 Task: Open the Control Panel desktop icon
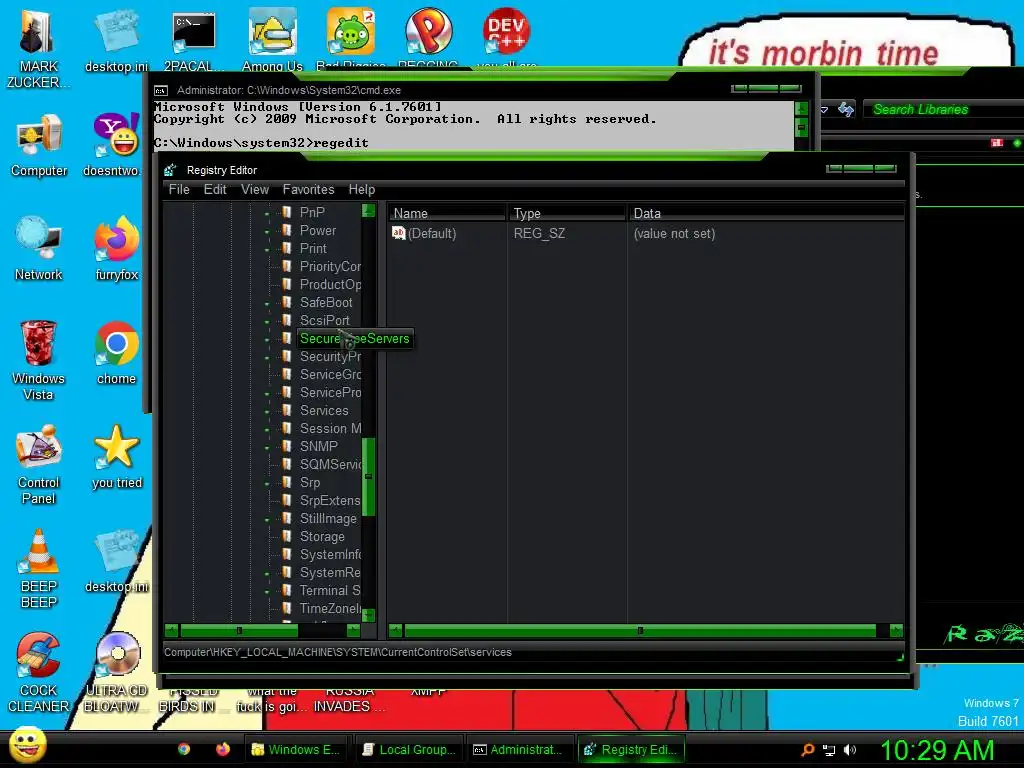(39, 465)
